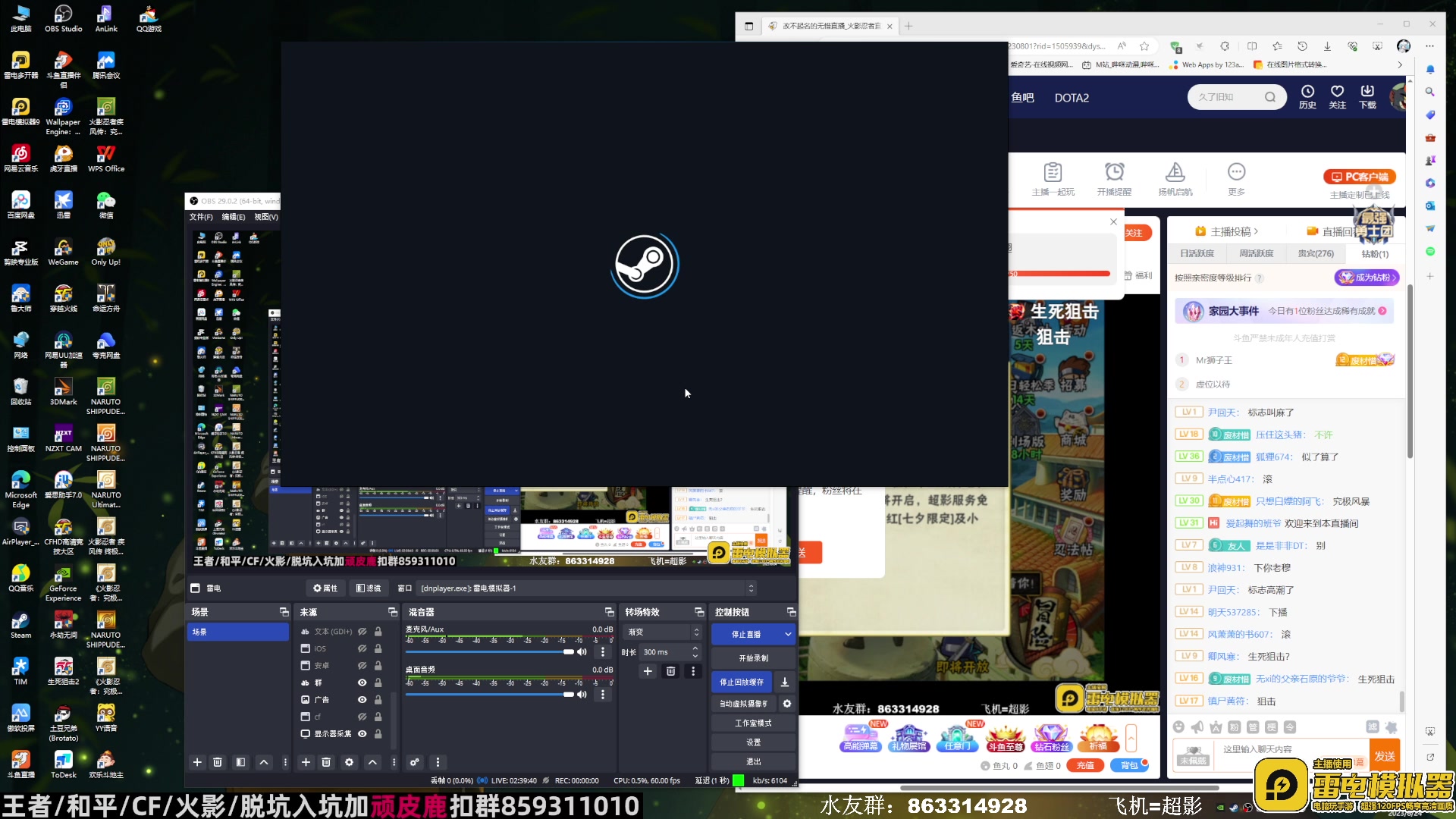Switch to 日活跃度 tab
The height and width of the screenshot is (819, 1456).
coord(1197,253)
